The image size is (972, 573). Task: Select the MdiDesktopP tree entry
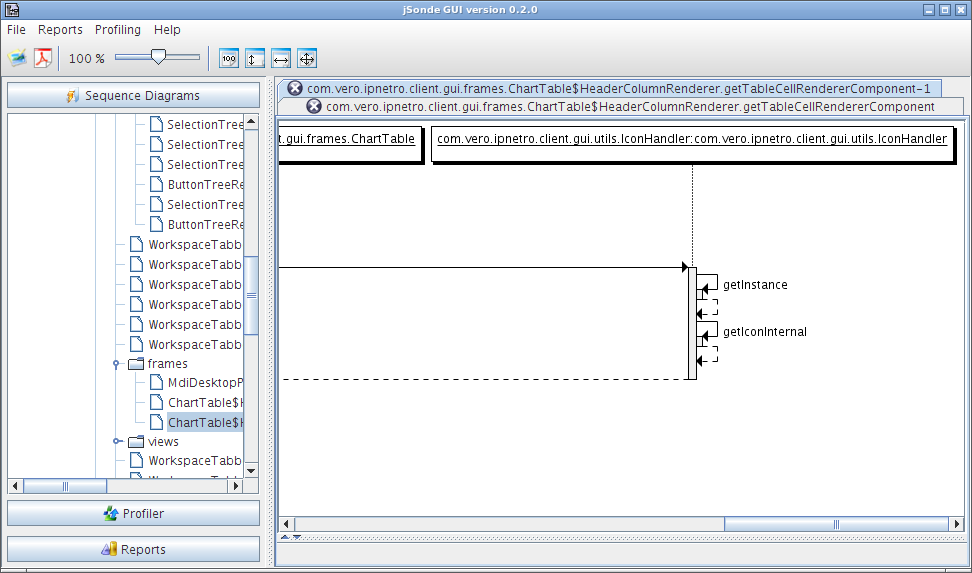205,383
